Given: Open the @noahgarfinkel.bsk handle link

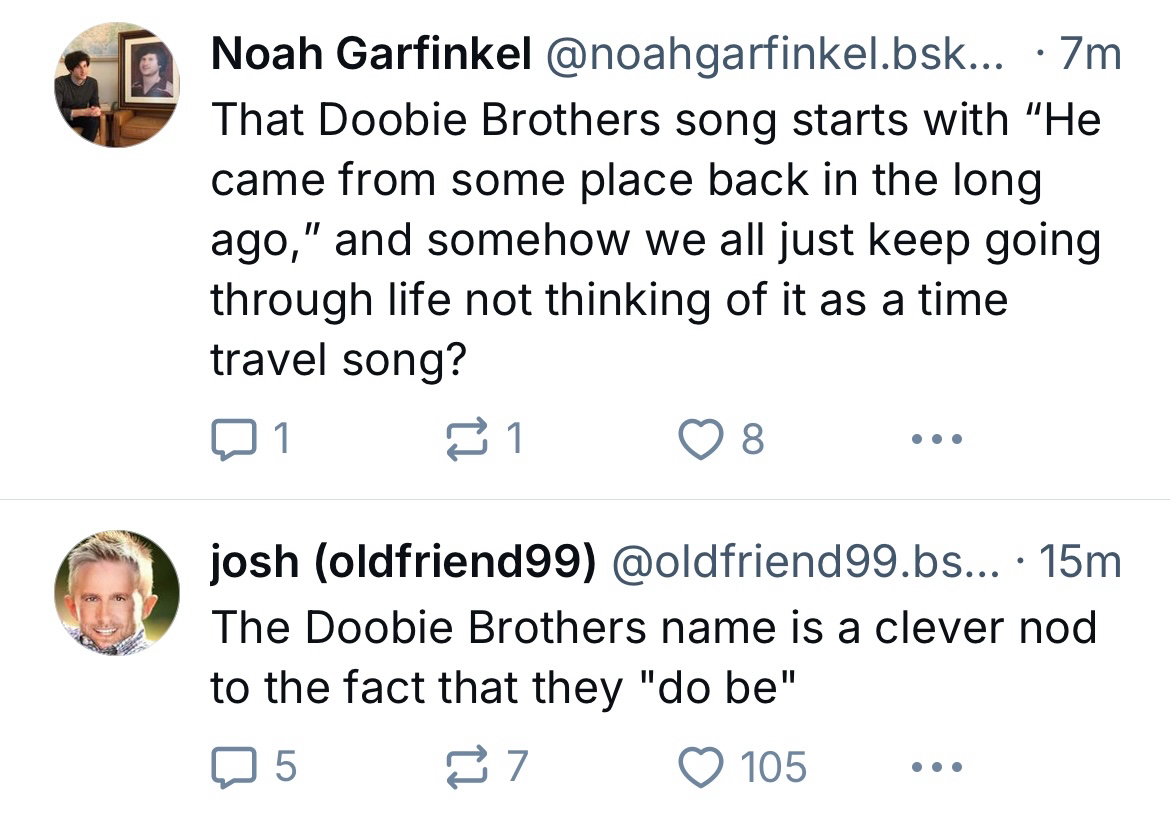Looking at the screenshot, I should coord(770,56).
